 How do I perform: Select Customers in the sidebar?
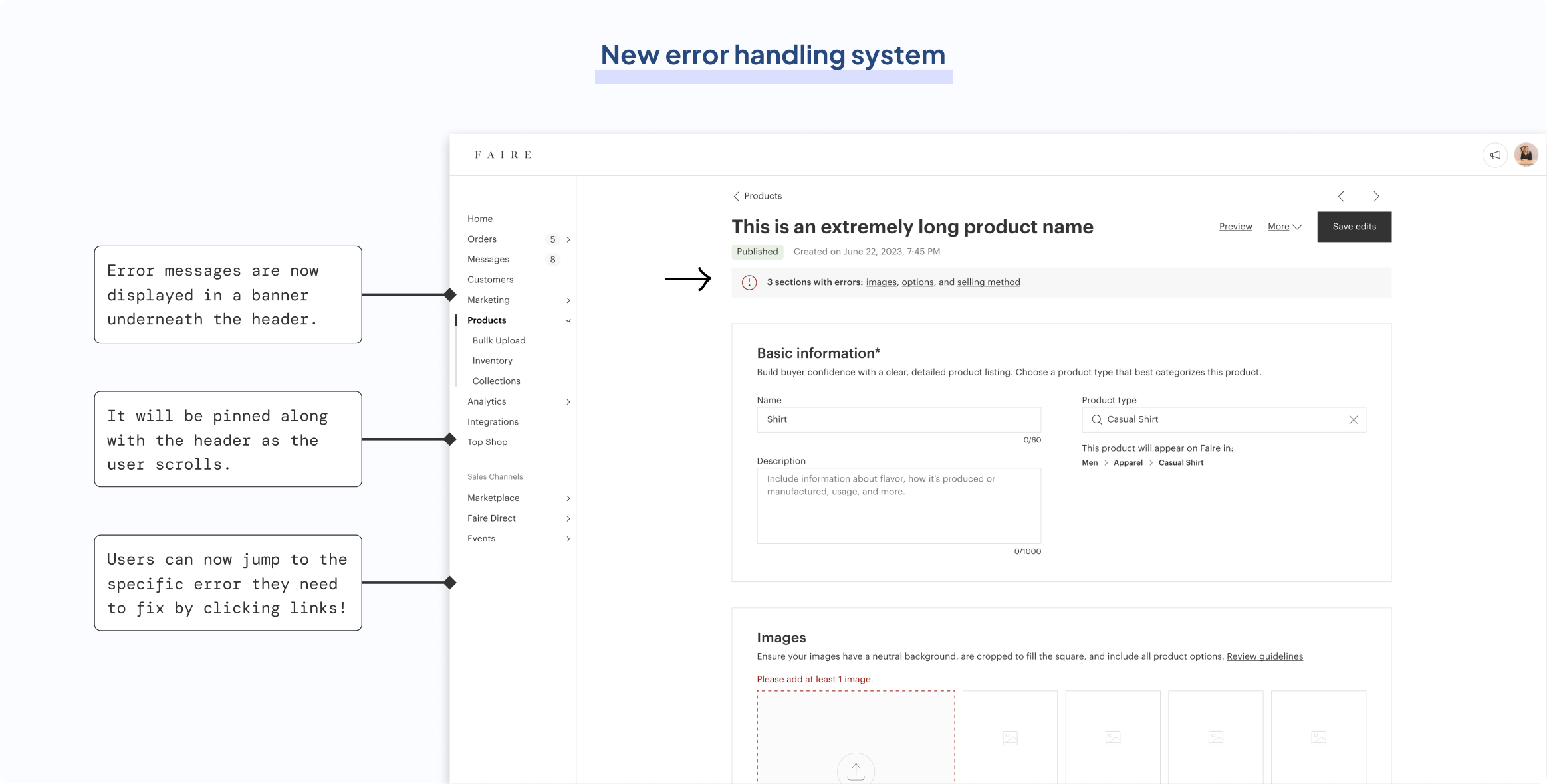click(490, 280)
